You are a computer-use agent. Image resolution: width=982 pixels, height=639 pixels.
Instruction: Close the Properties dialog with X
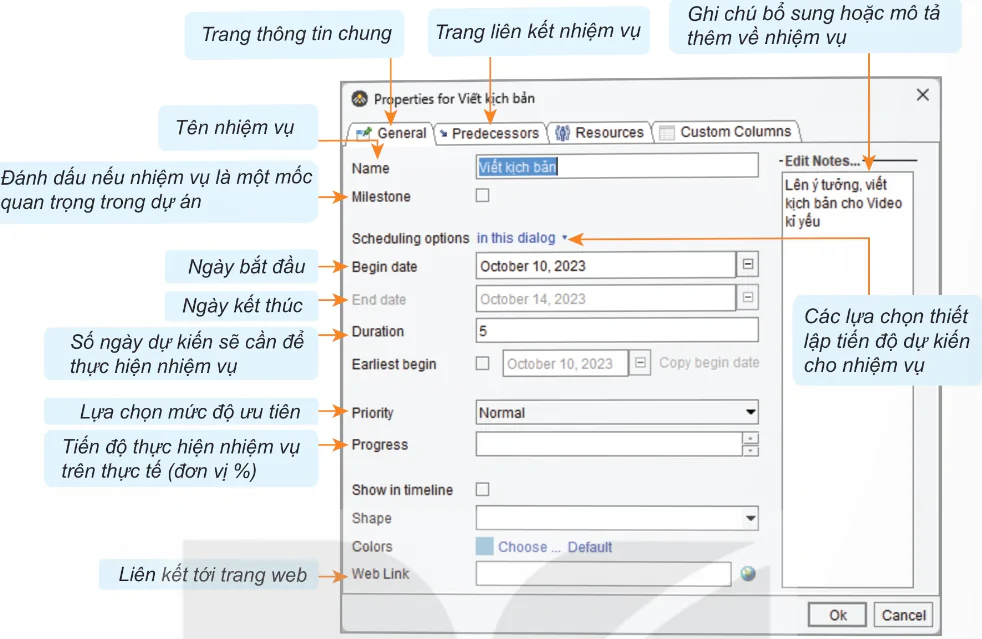click(922, 95)
